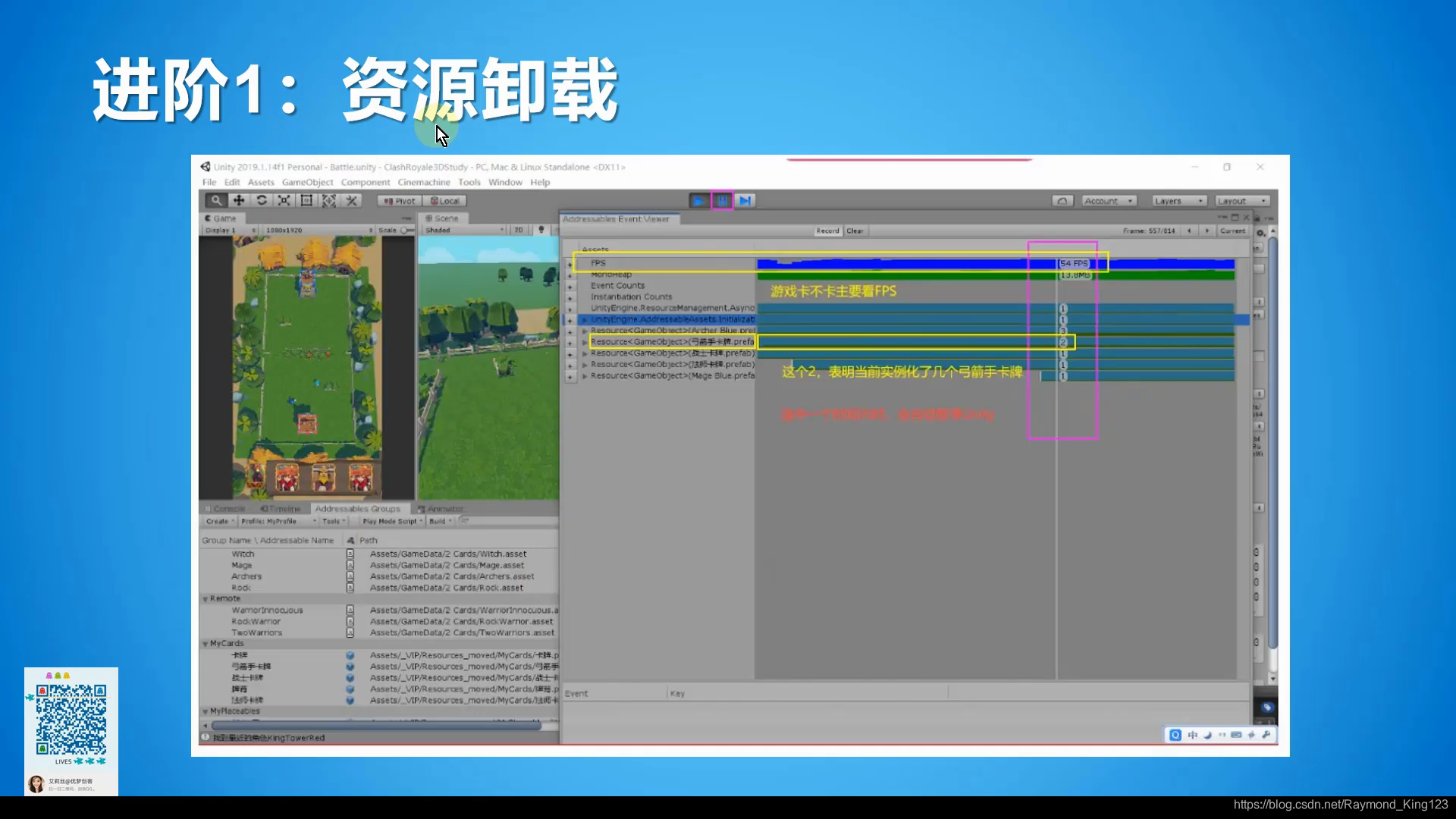Image resolution: width=1456 pixels, height=819 pixels.
Task: Click the Clear button in Event Viewer
Action: (855, 231)
